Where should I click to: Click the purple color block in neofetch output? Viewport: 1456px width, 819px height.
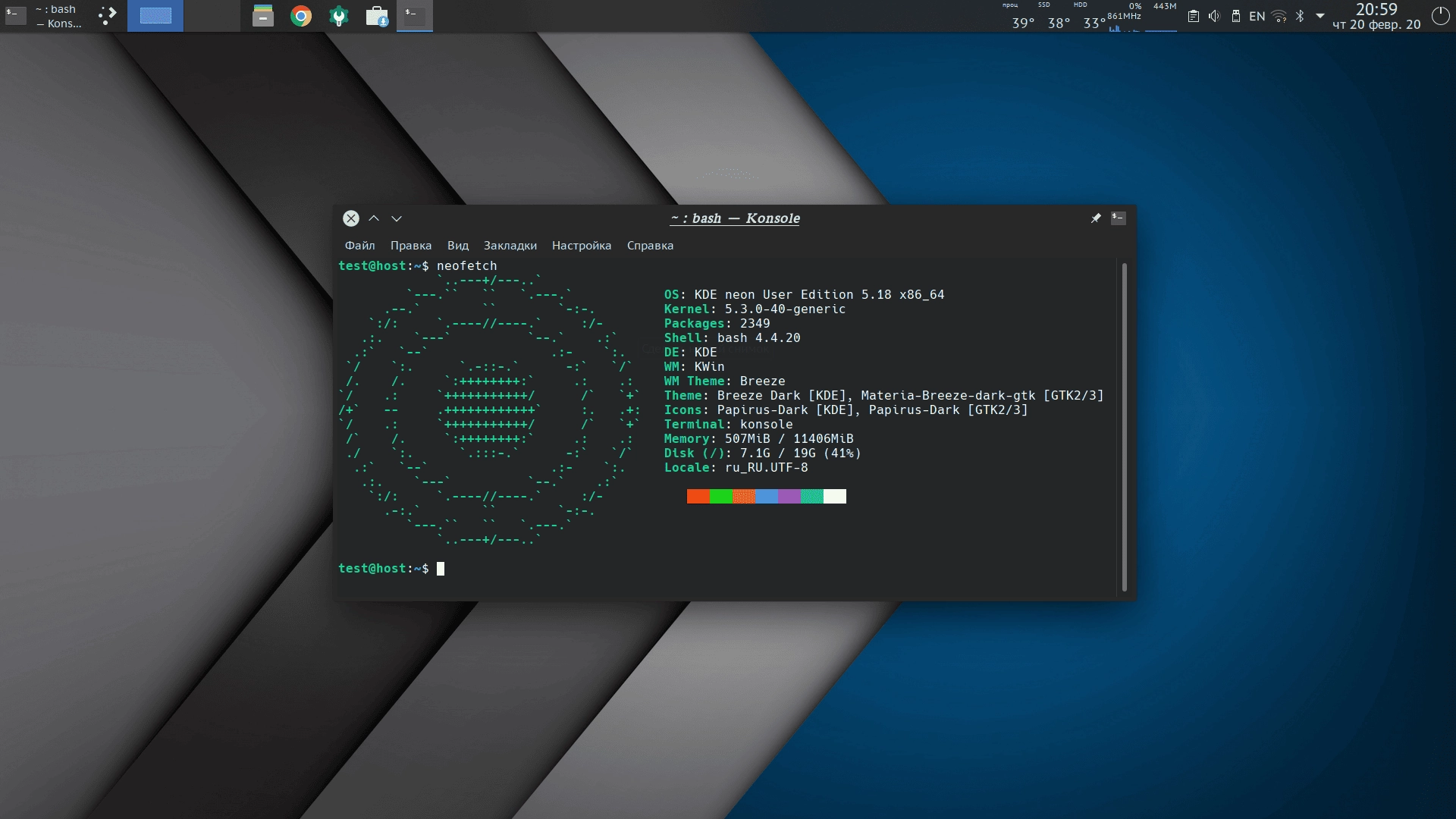[x=789, y=497]
